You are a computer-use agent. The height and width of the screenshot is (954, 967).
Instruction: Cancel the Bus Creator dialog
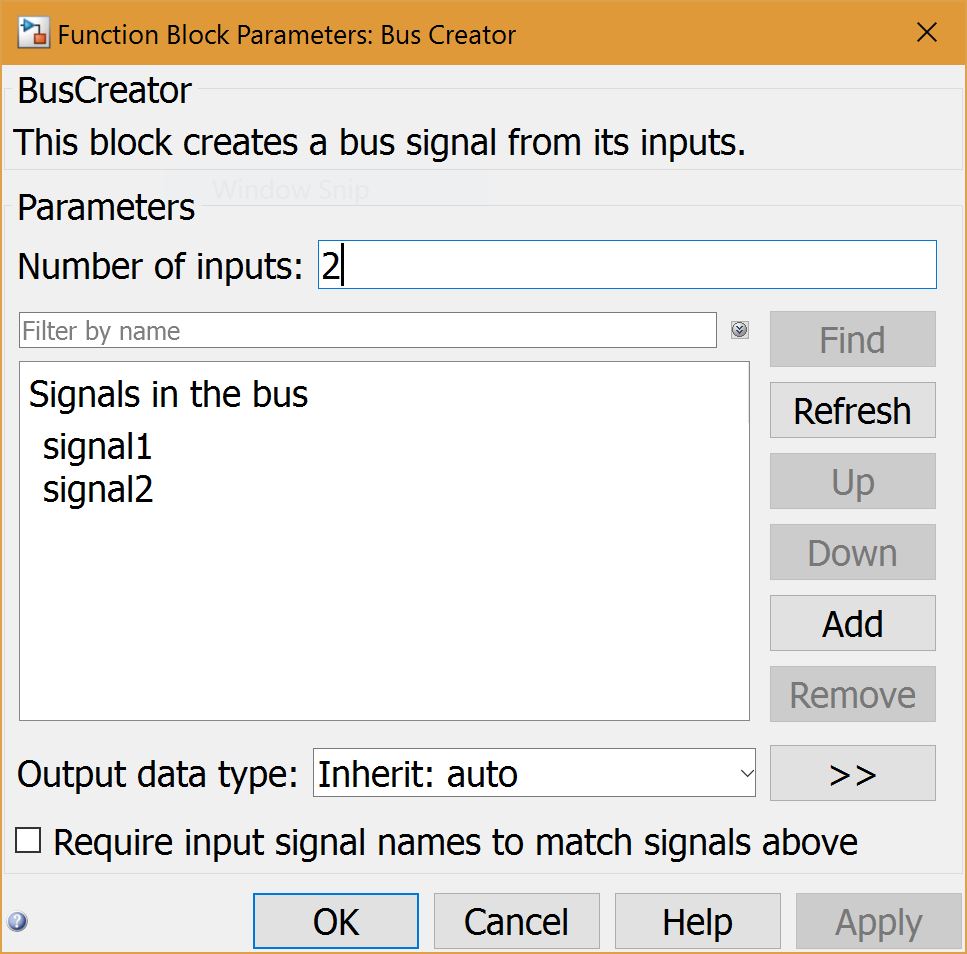[516, 921]
